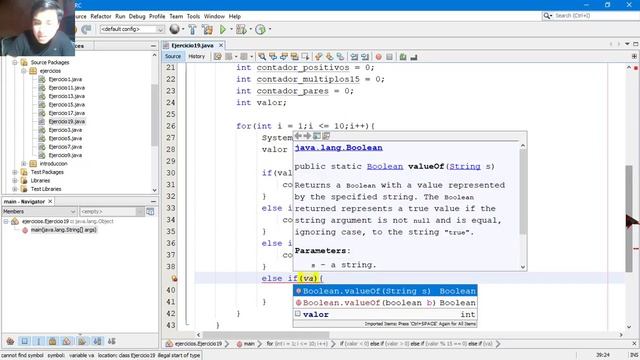Click the Find Previous Occurrence icon
Image resolution: width=640 pixels, height=360 pixels.
[x=273, y=57]
